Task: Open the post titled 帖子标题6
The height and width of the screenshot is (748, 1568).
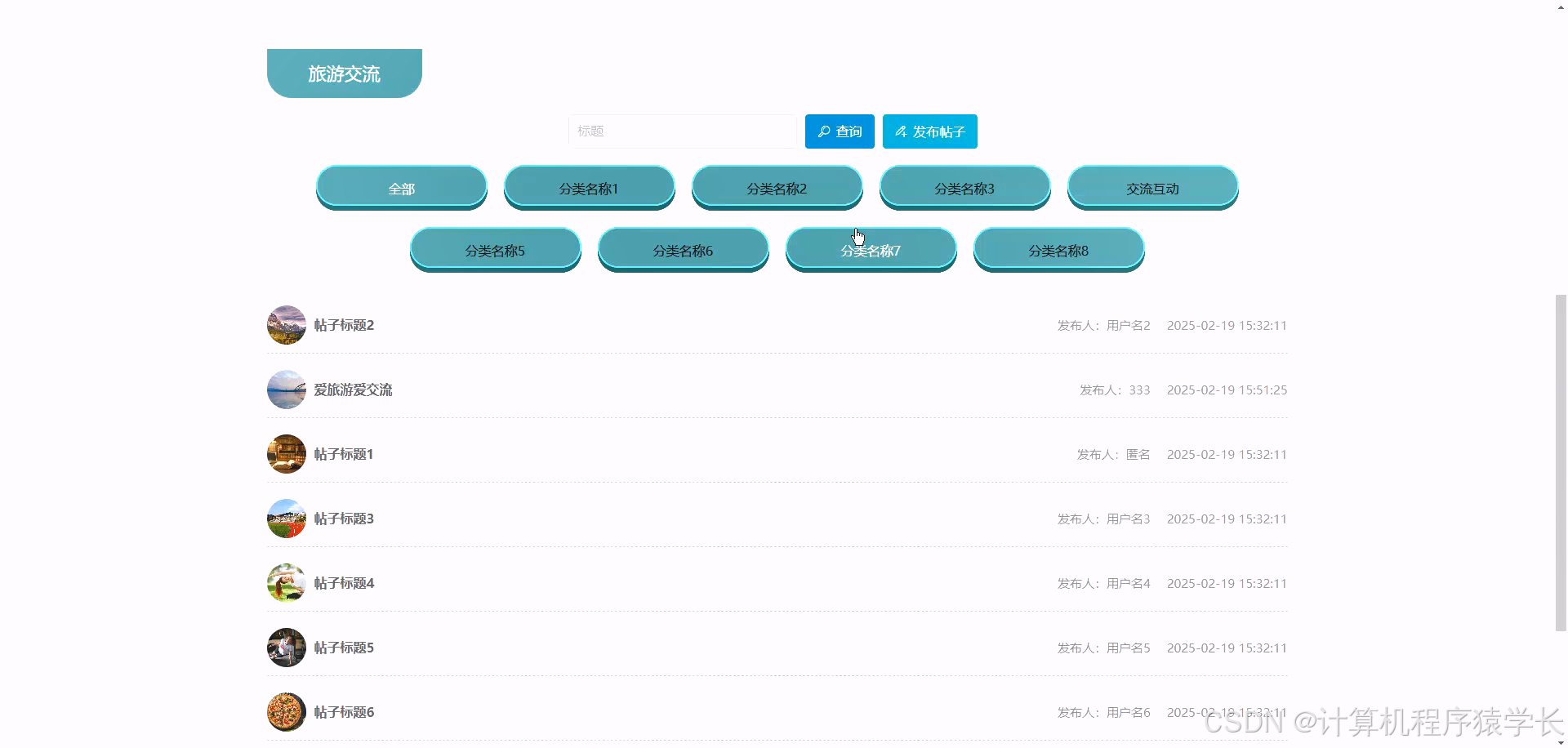Action: tap(344, 712)
